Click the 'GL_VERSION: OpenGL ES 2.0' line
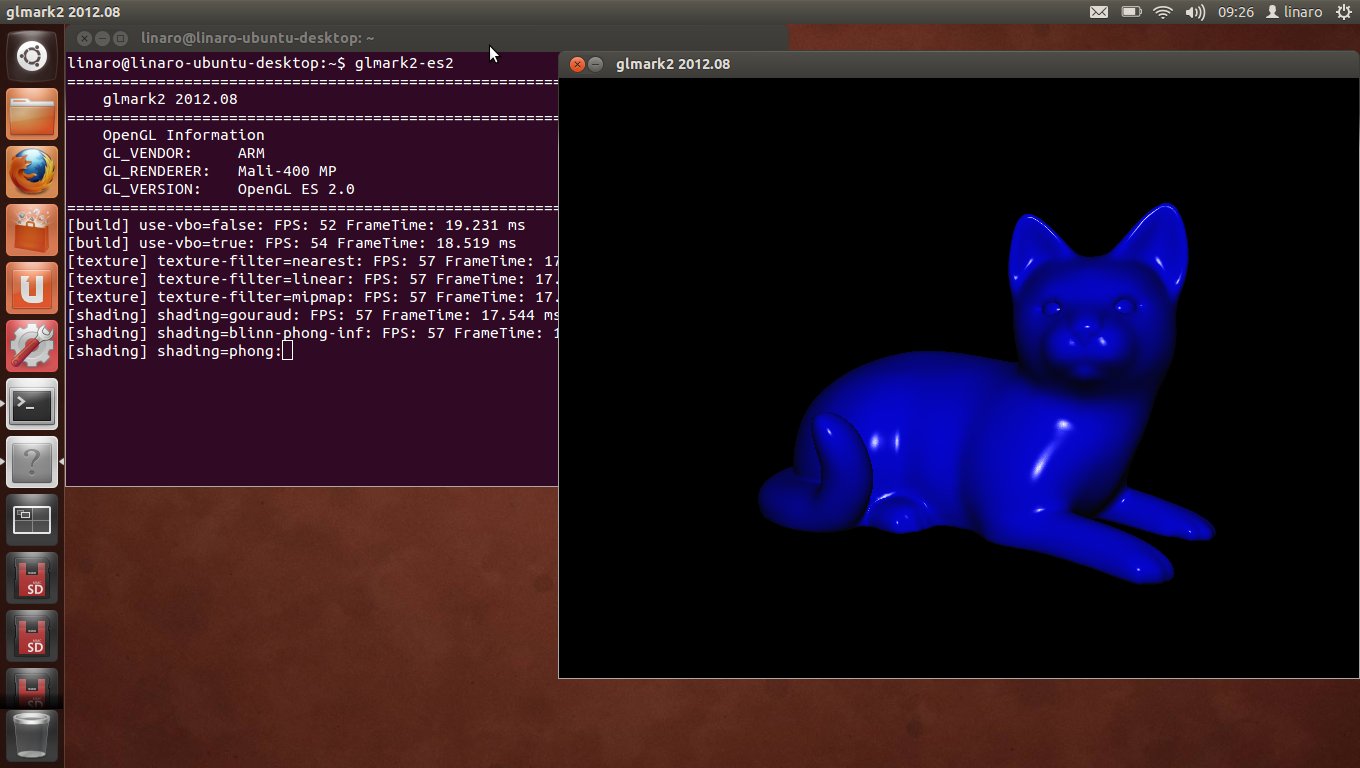The height and width of the screenshot is (768, 1360). [229, 189]
